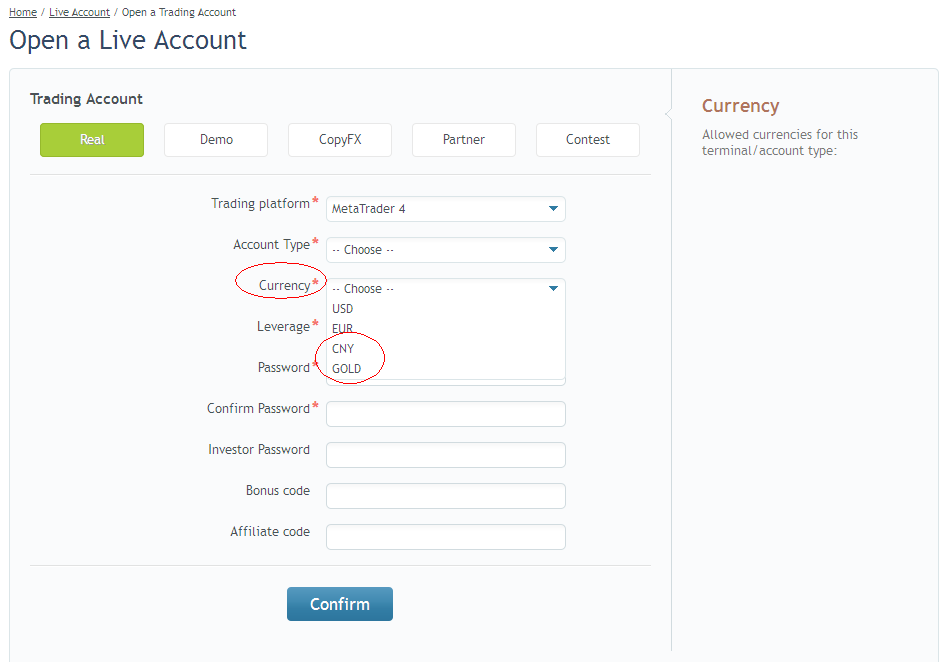This screenshot has width=943, height=662.
Task: Open the Trading platform dropdown
Action: tap(445, 209)
